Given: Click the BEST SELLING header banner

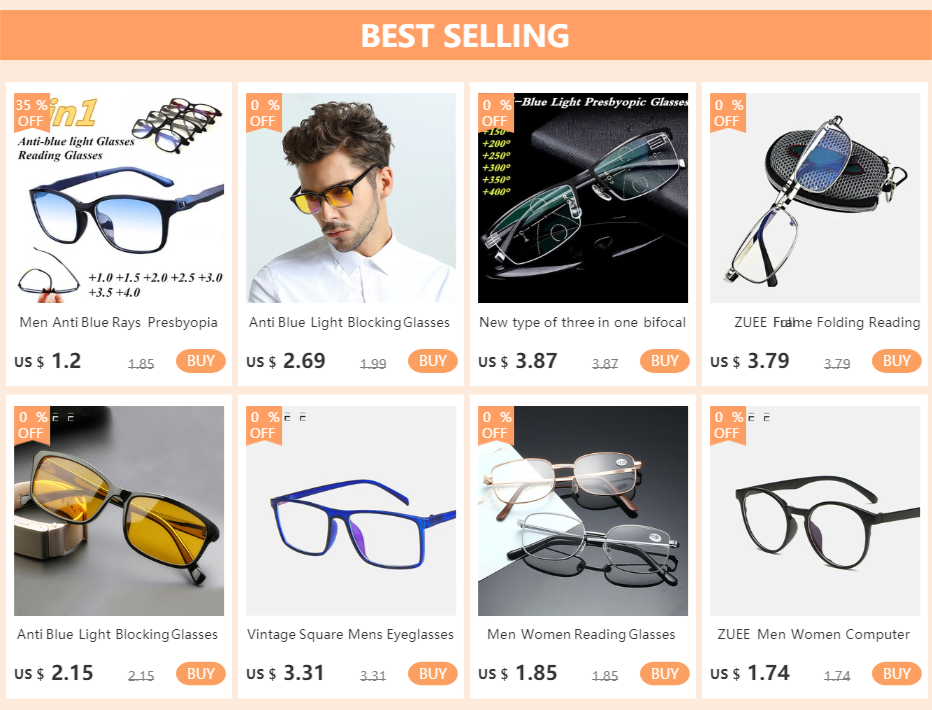Looking at the screenshot, I should (x=466, y=35).
